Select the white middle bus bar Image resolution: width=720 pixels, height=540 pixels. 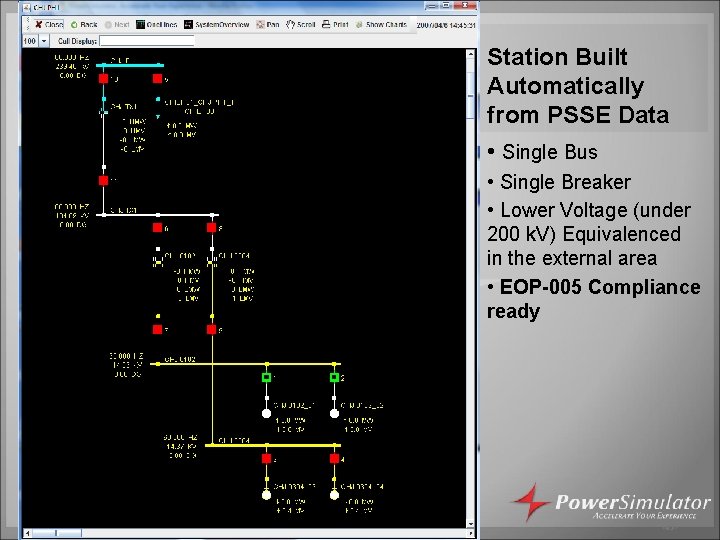[x=158, y=214]
